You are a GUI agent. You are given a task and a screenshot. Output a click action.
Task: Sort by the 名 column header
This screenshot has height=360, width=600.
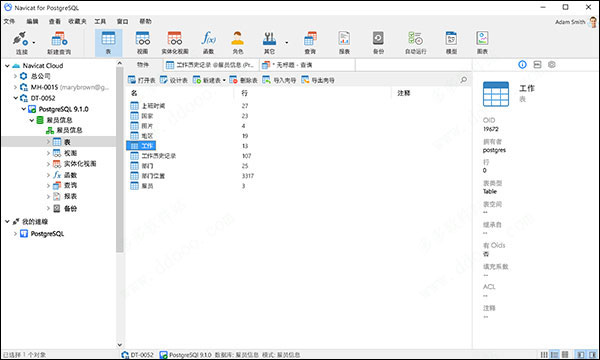point(179,93)
